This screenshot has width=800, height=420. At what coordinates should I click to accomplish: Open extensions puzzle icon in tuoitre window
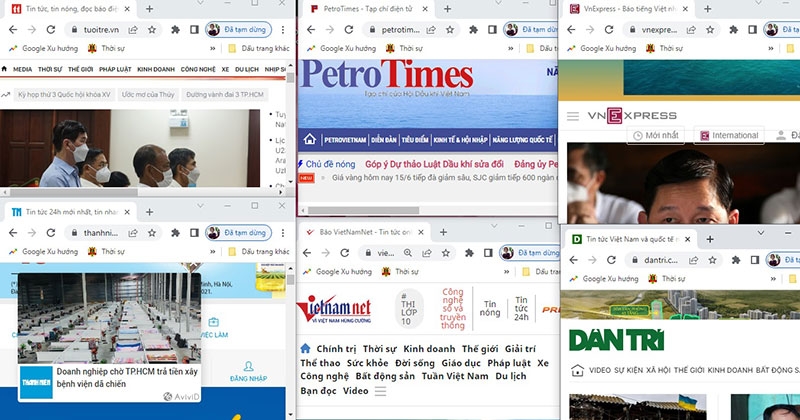[176, 30]
